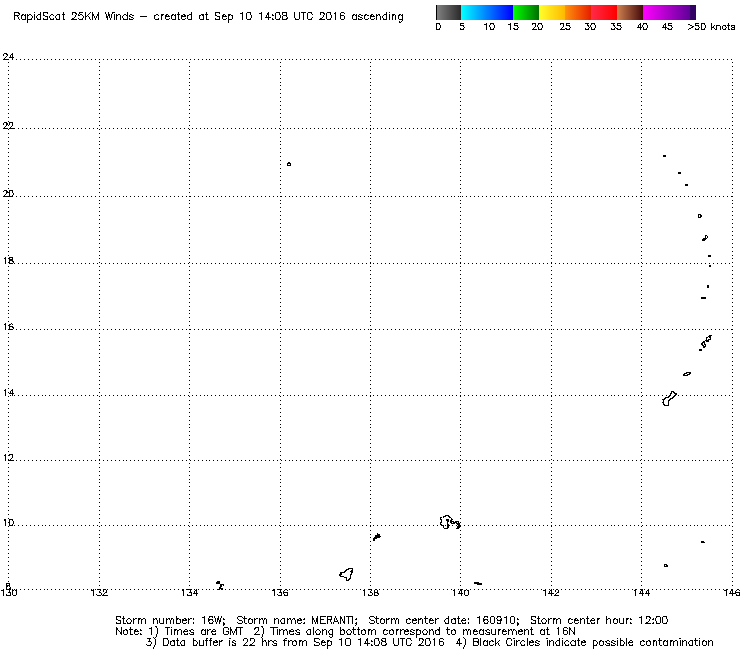This screenshot has height=650, width=740.
Task: Click the 'Data buffer is 22 hrs' note
Action: [296, 642]
